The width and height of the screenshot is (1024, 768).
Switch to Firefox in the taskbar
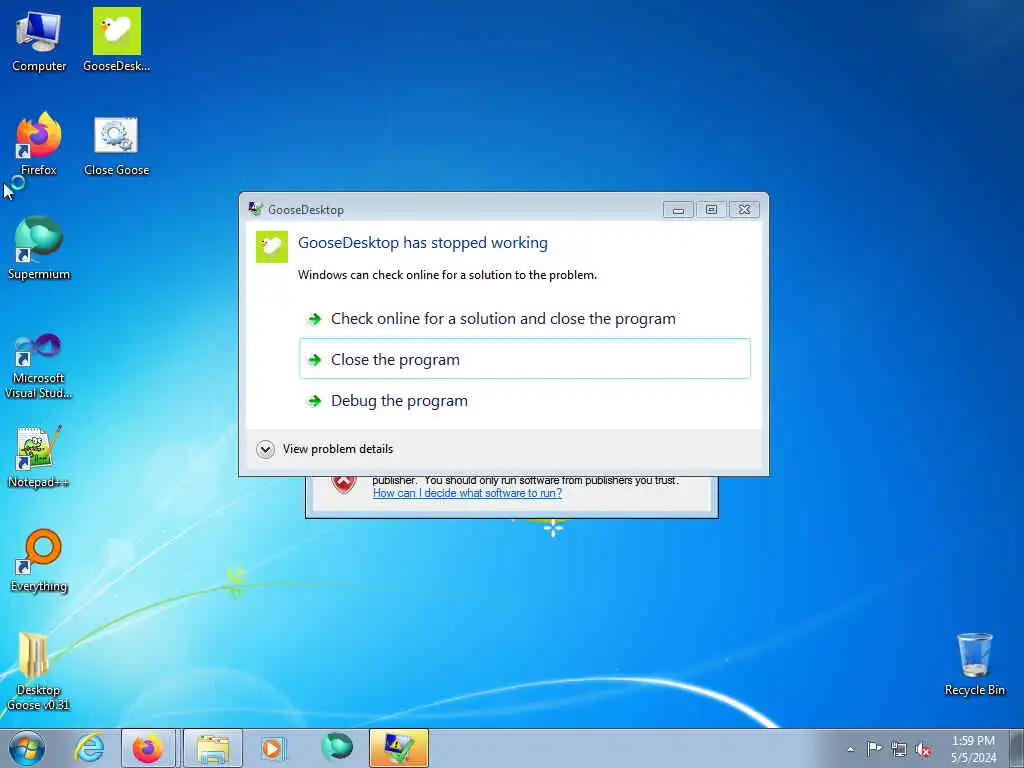(148, 748)
